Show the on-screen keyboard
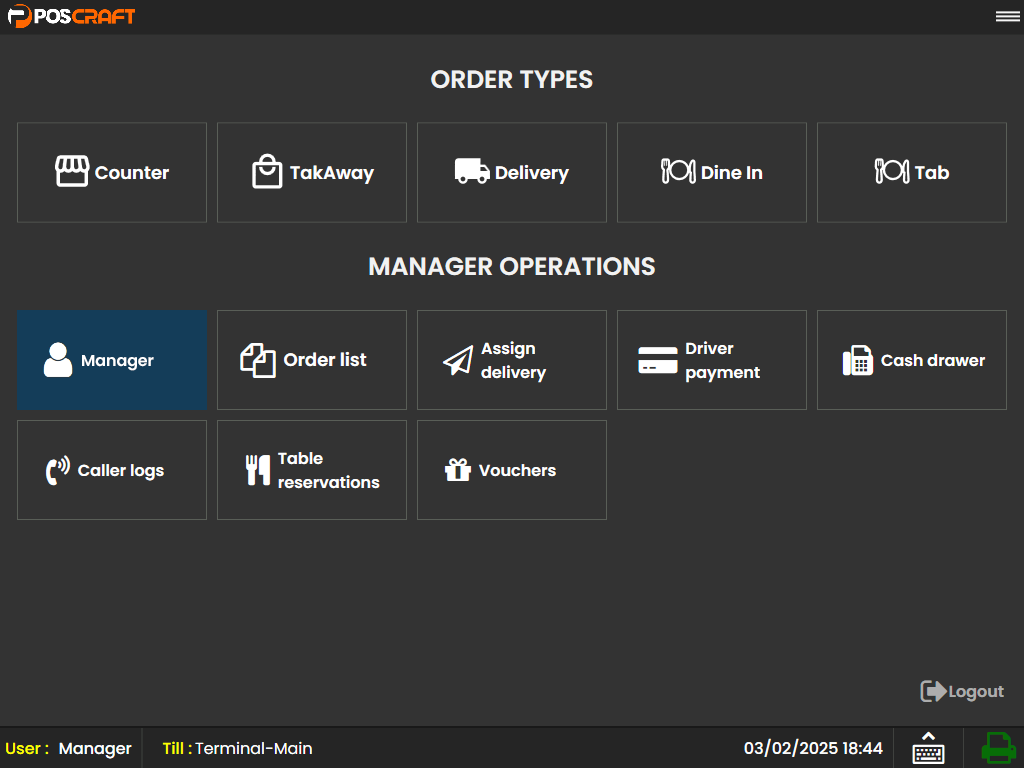 pos(928,748)
